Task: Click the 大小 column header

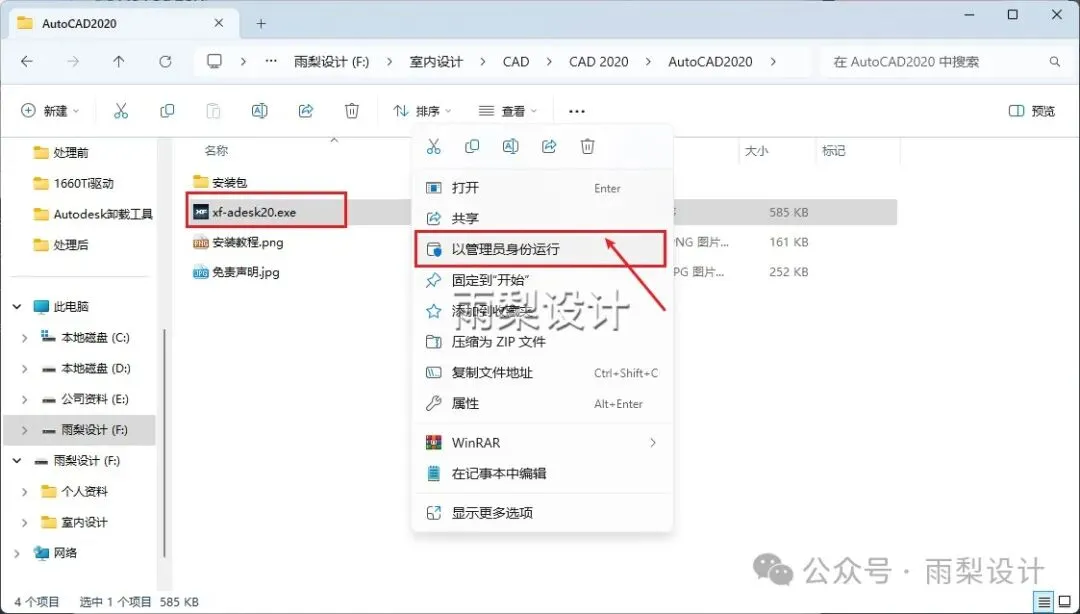Action: point(756,151)
